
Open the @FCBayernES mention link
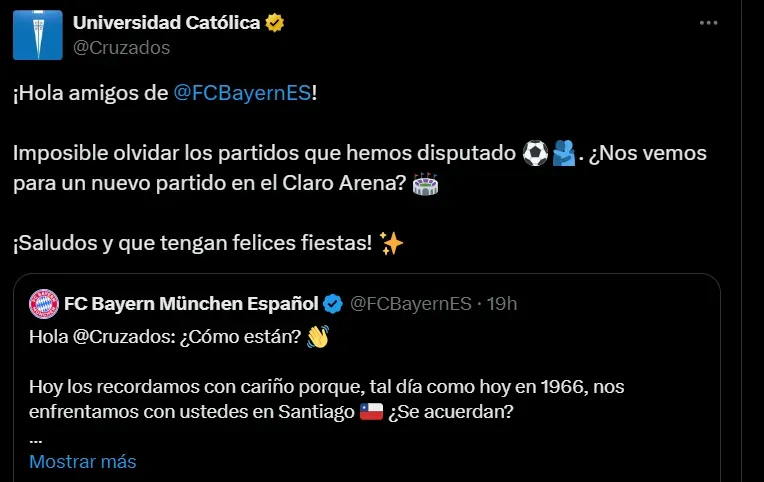(242, 93)
